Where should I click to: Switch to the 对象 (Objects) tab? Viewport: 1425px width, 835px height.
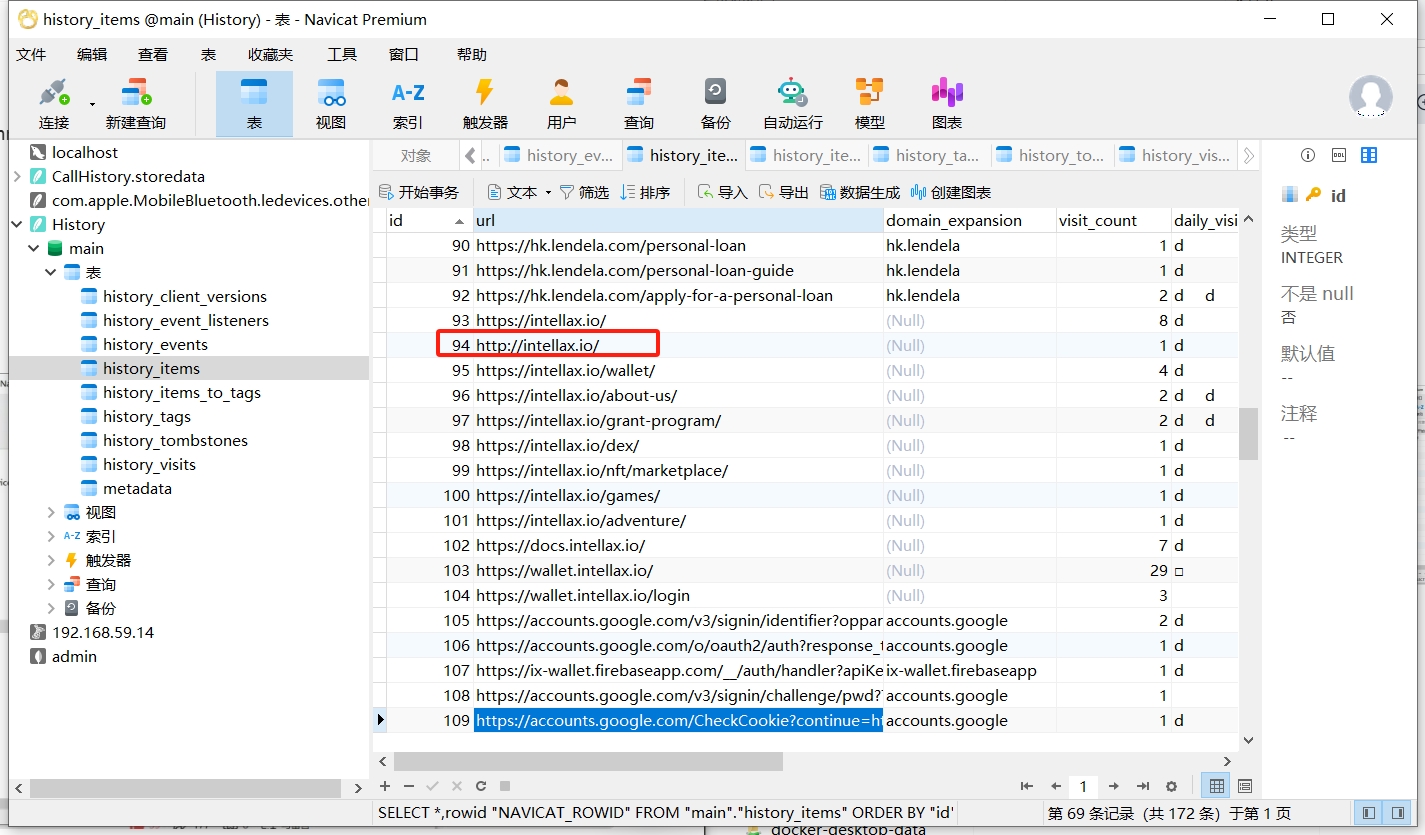pyautogui.click(x=416, y=155)
